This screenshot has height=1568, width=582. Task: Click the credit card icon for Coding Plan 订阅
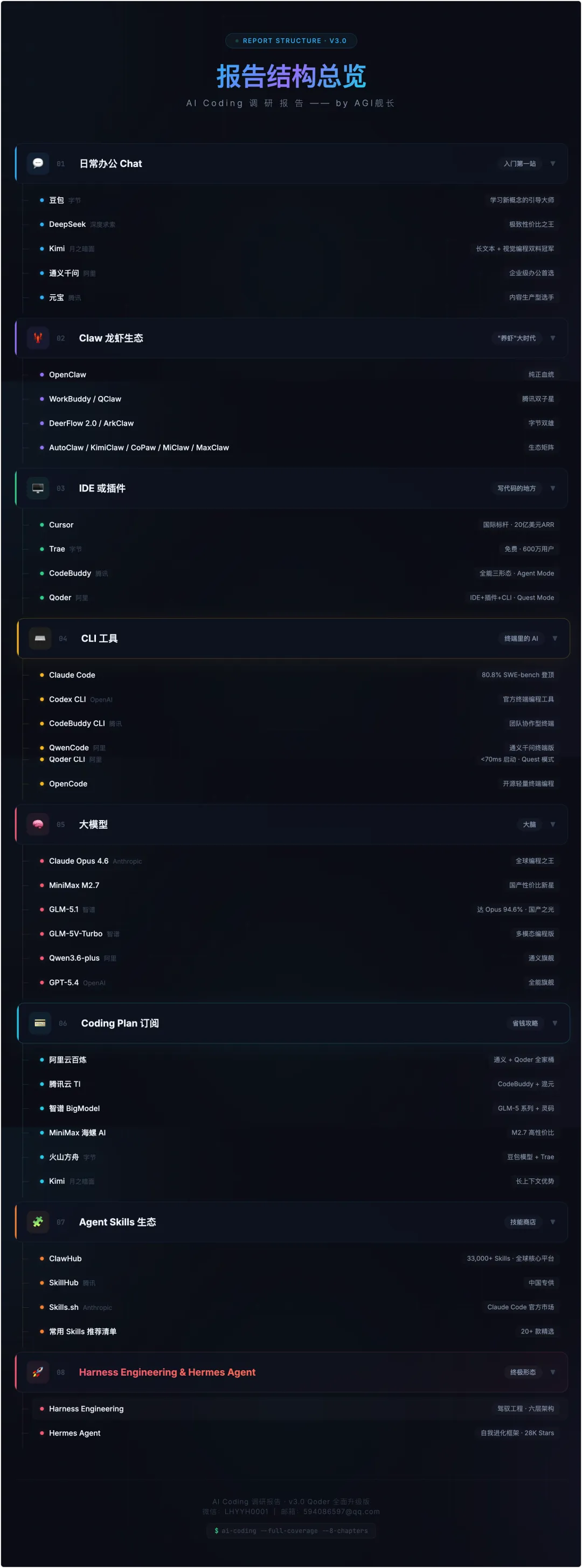click(40, 1023)
